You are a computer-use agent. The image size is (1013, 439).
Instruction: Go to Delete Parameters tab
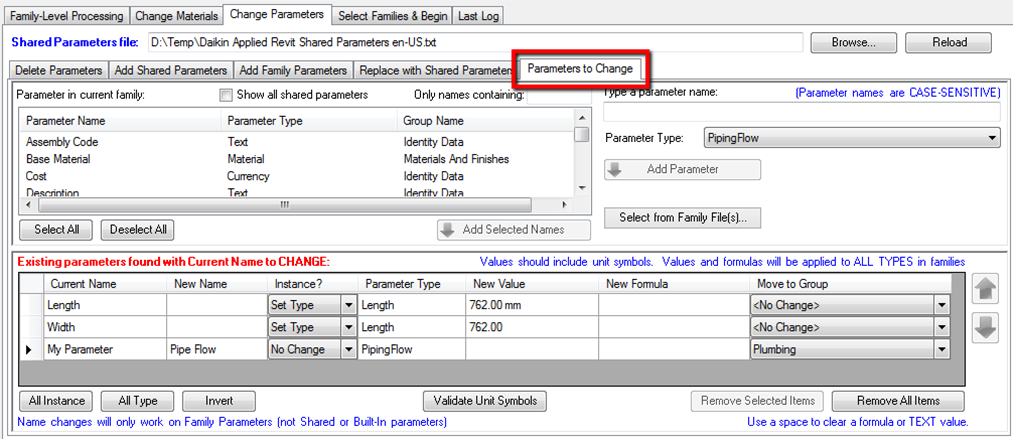click(x=58, y=71)
